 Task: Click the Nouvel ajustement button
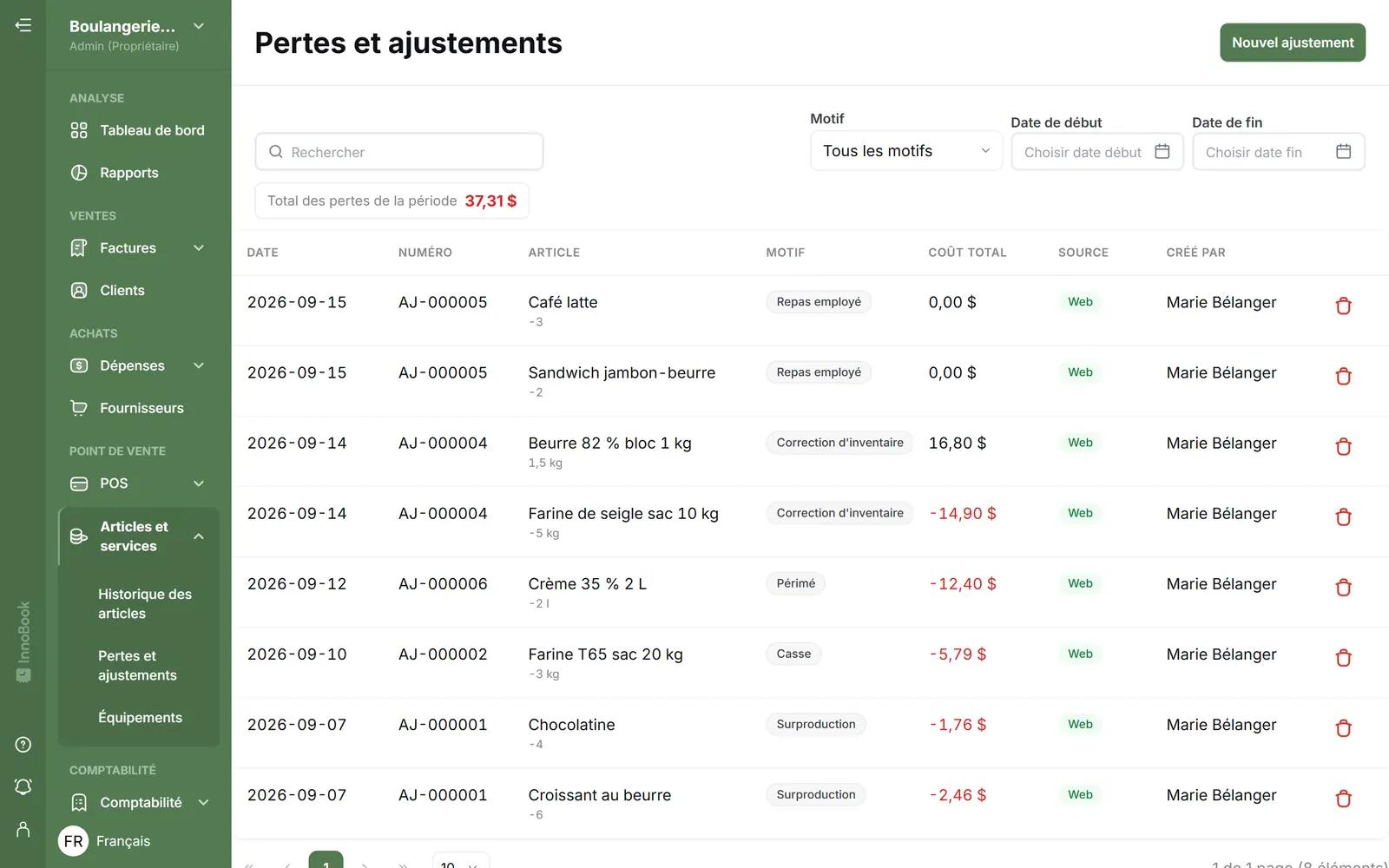(1293, 43)
